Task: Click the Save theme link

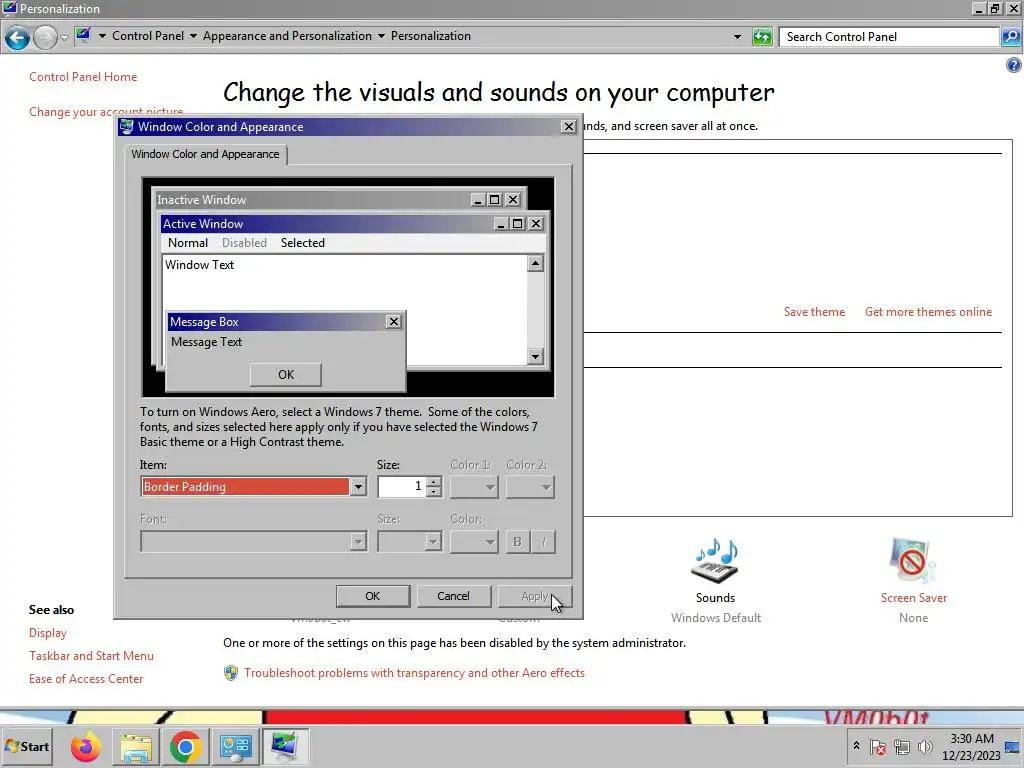Action: 814,312
